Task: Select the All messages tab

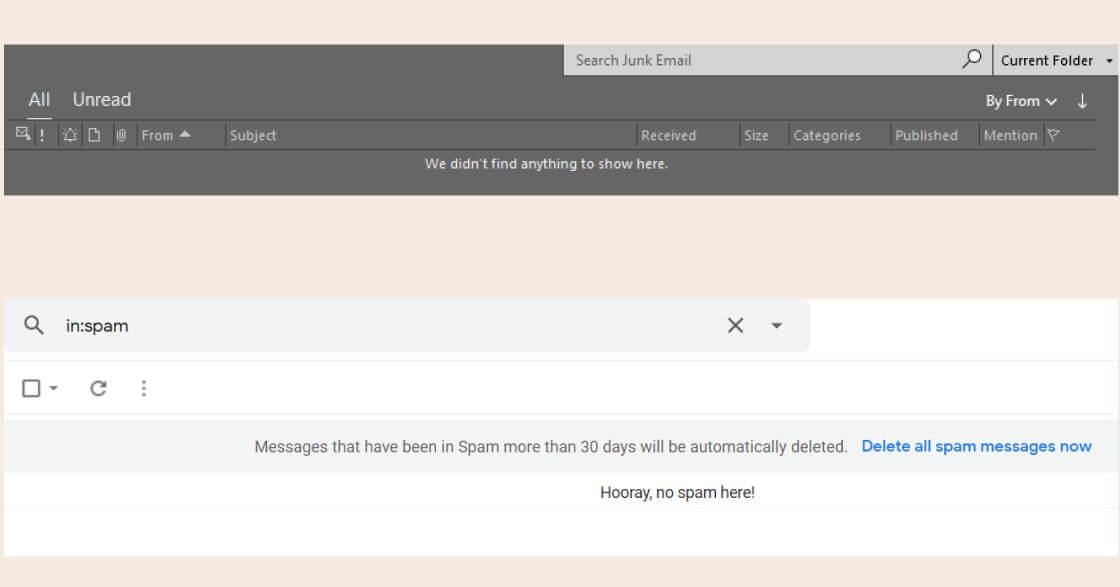Action: [39, 99]
